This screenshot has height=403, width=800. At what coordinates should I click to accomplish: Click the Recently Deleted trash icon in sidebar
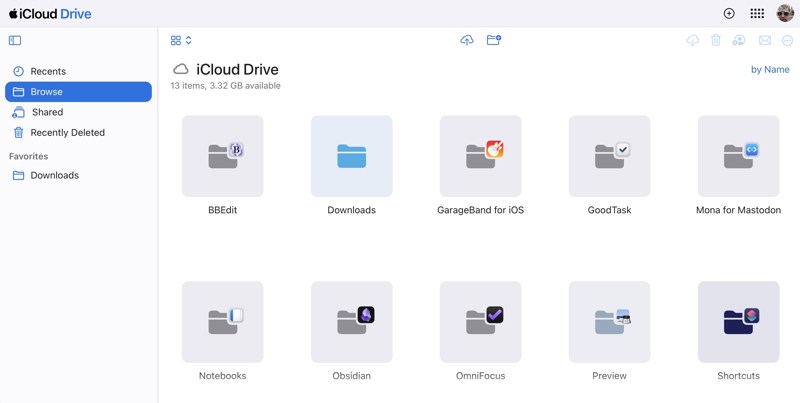18,133
